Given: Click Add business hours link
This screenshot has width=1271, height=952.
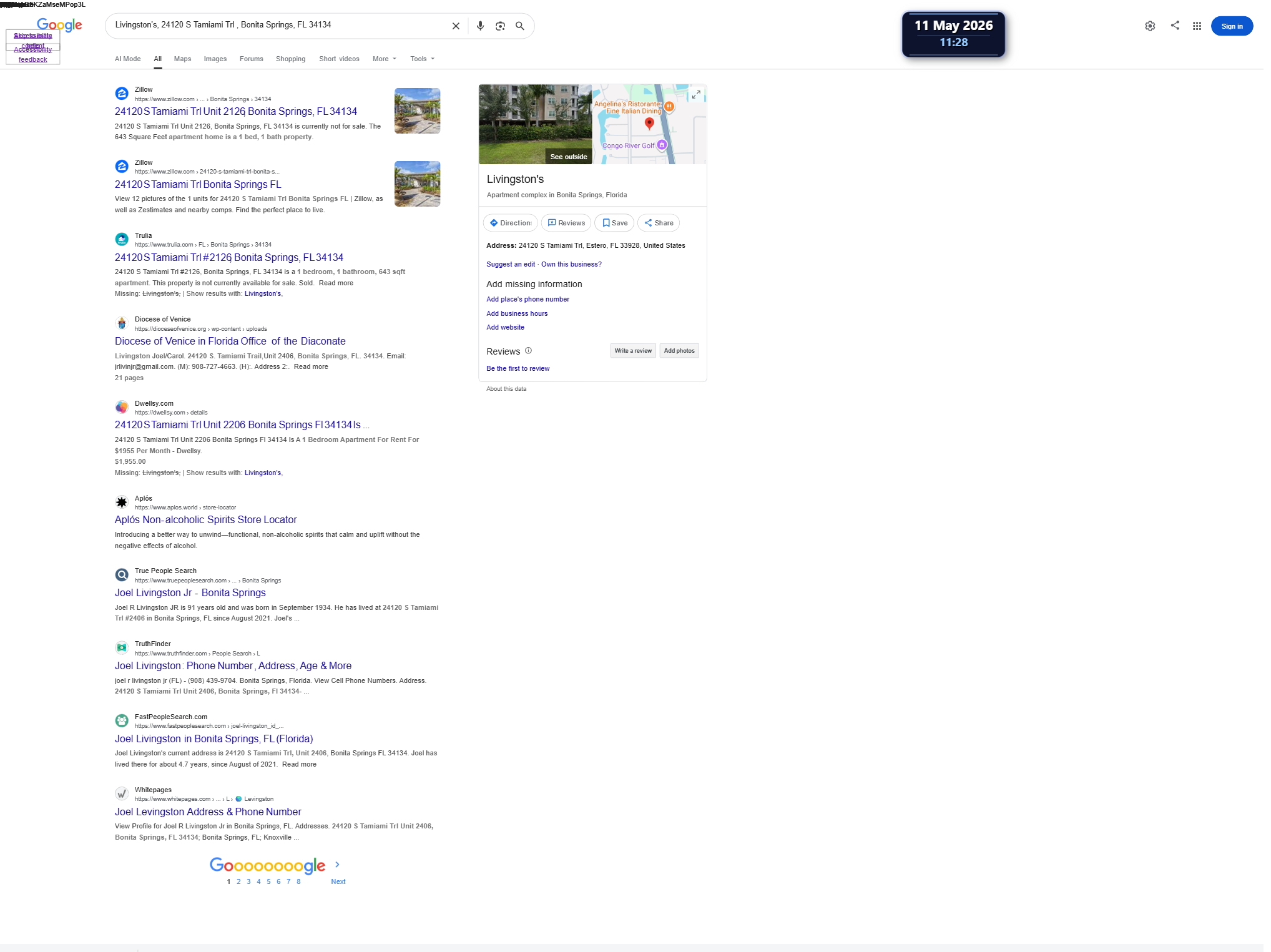Looking at the screenshot, I should pyautogui.click(x=517, y=314).
